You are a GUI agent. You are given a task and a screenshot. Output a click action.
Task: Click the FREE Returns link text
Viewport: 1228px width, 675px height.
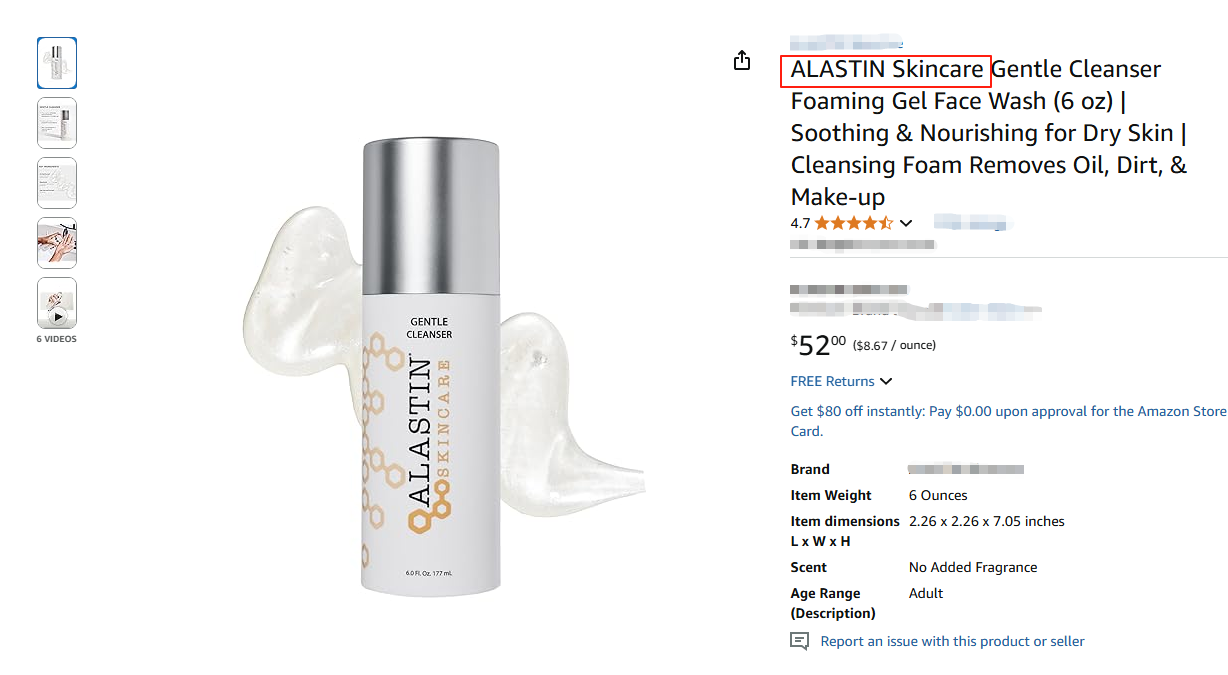(x=832, y=381)
